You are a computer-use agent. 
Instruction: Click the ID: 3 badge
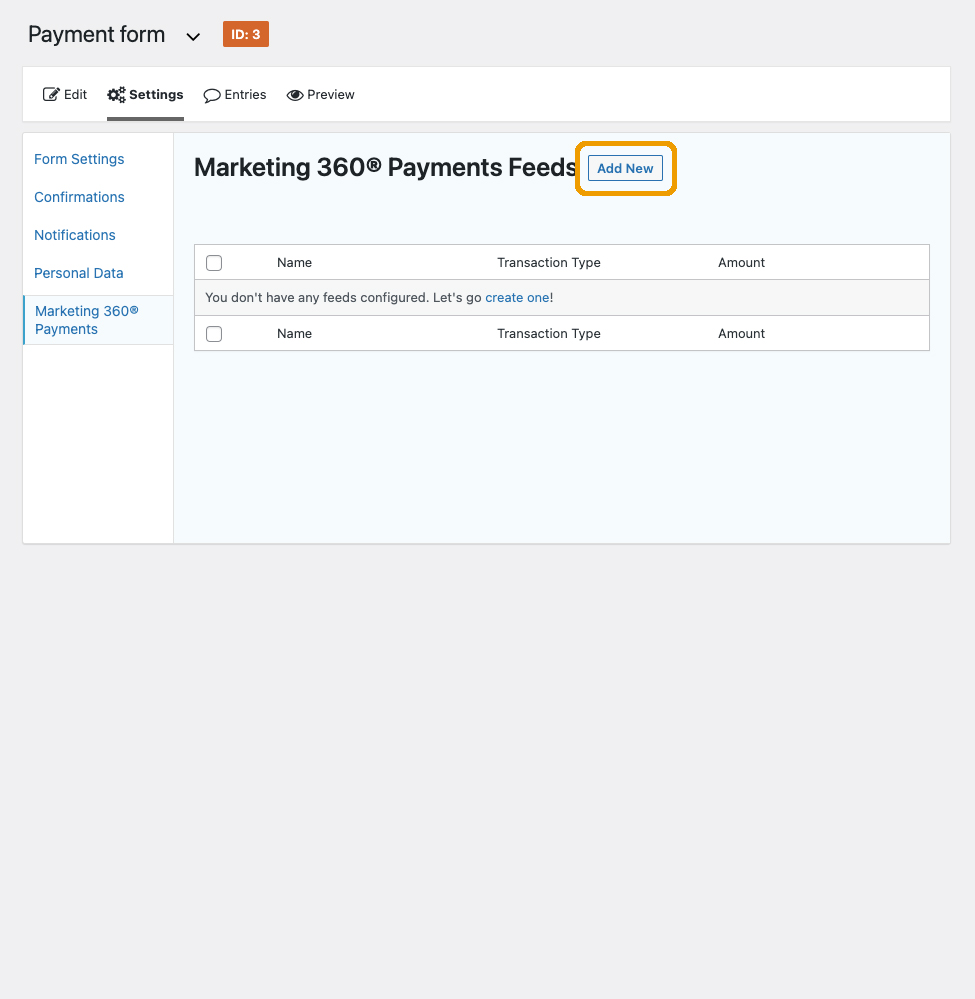click(246, 34)
